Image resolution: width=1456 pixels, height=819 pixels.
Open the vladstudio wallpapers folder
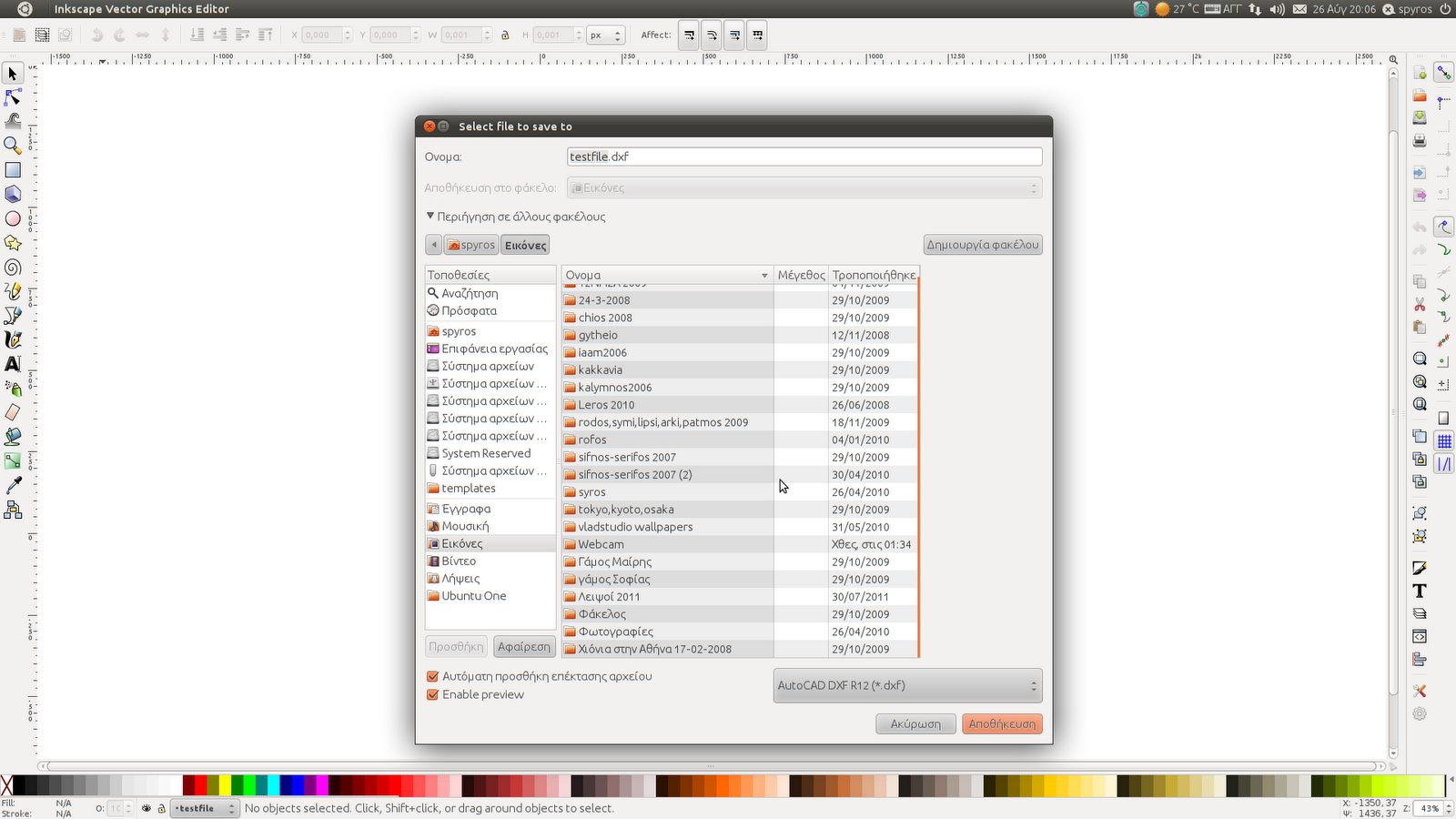click(x=740, y=527)
